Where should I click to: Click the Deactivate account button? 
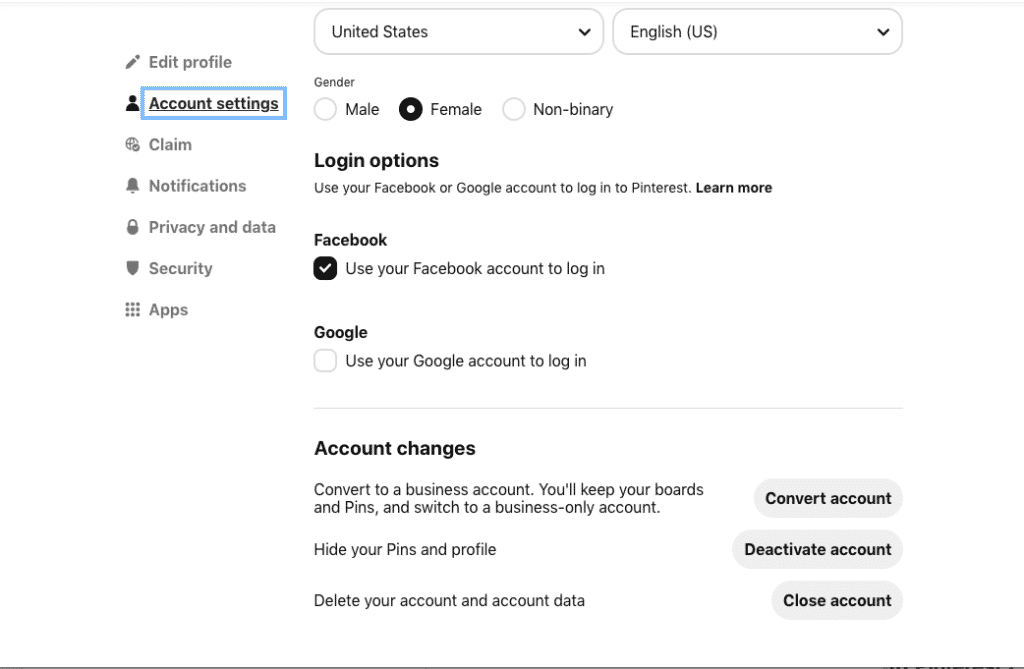[x=817, y=549]
